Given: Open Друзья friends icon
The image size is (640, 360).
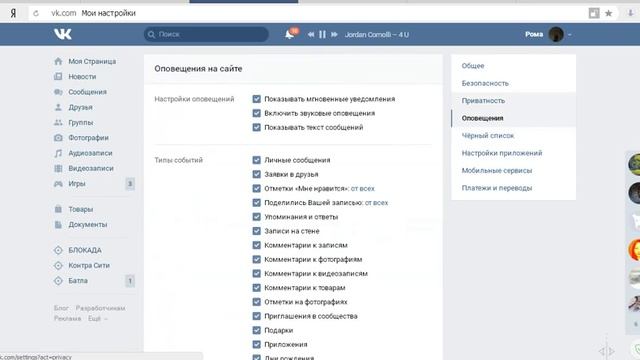Looking at the screenshot, I should pos(58,107).
